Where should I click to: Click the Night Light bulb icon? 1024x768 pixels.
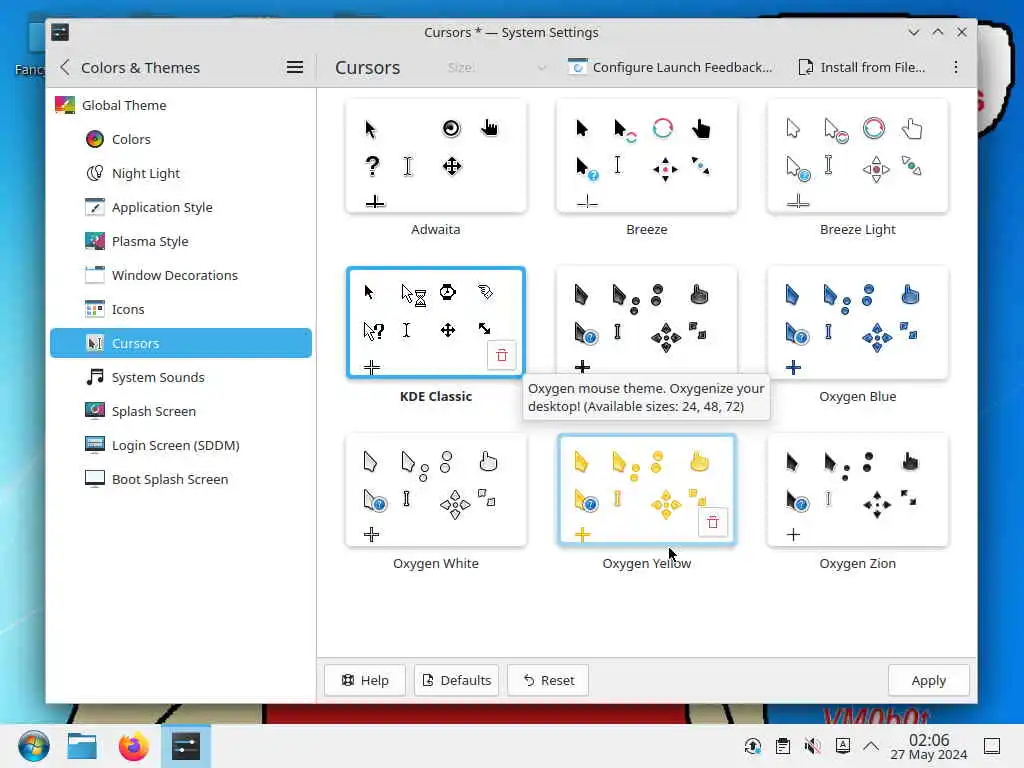point(95,173)
